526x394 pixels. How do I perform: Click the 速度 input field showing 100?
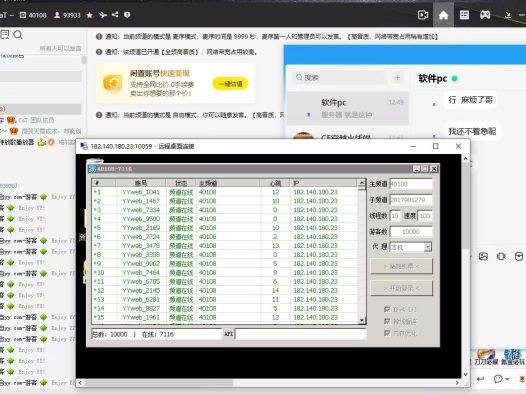click(424, 216)
